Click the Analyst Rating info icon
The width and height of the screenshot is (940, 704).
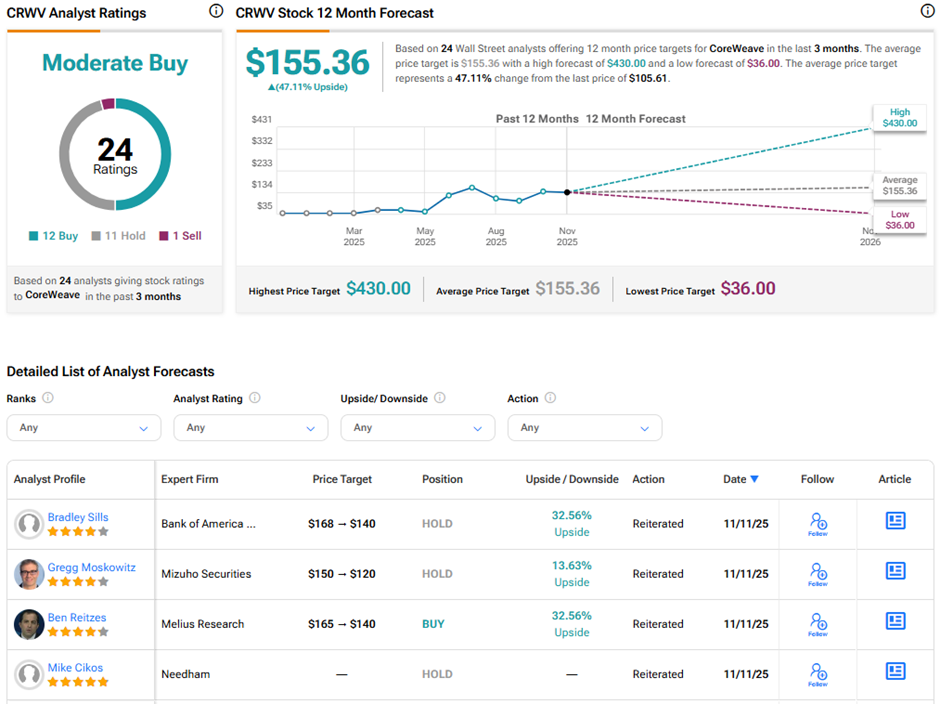pyautogui.click(x=254, y=398)
